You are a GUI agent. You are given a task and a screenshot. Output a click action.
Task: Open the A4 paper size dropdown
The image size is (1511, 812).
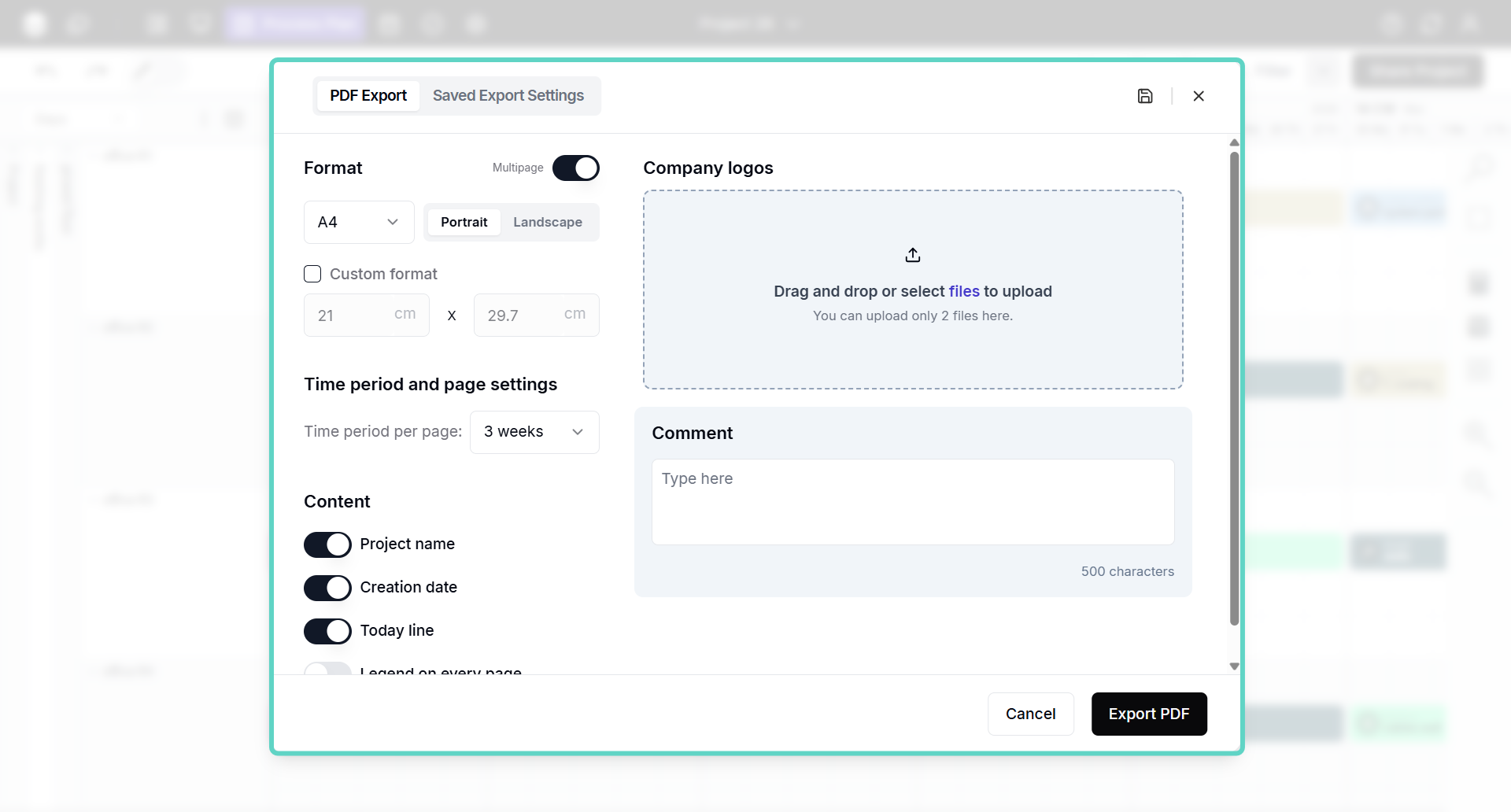[359, 223]
